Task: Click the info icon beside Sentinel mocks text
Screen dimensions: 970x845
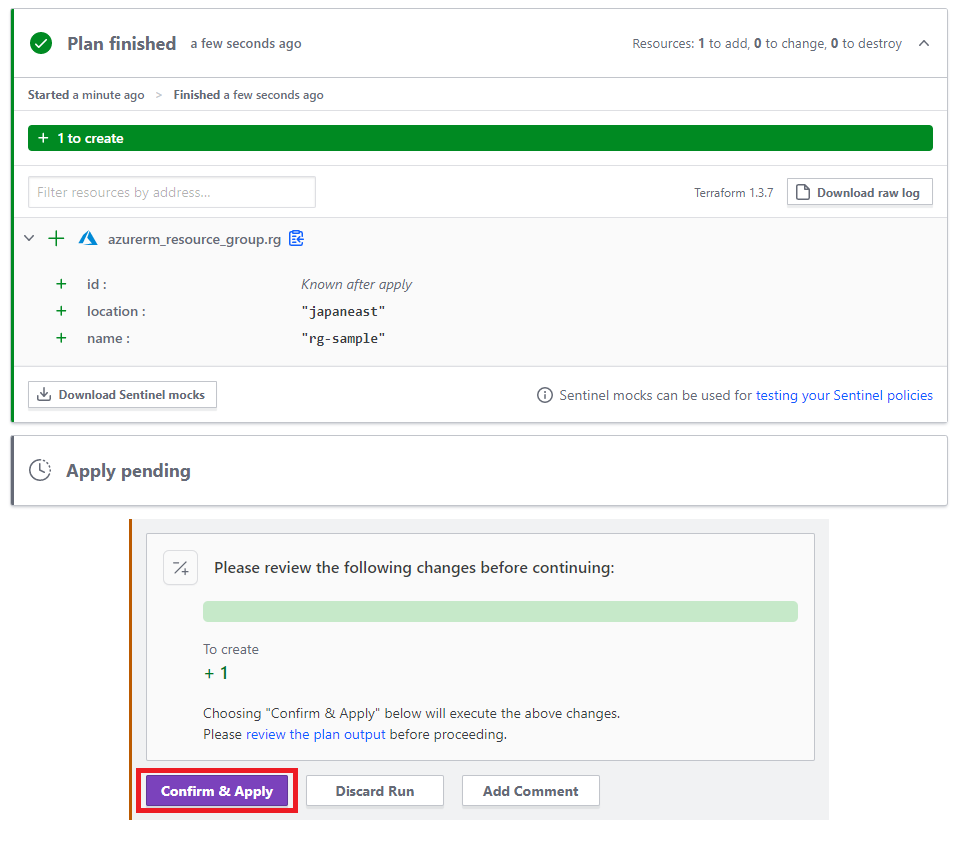Action: tap(544, 395)
